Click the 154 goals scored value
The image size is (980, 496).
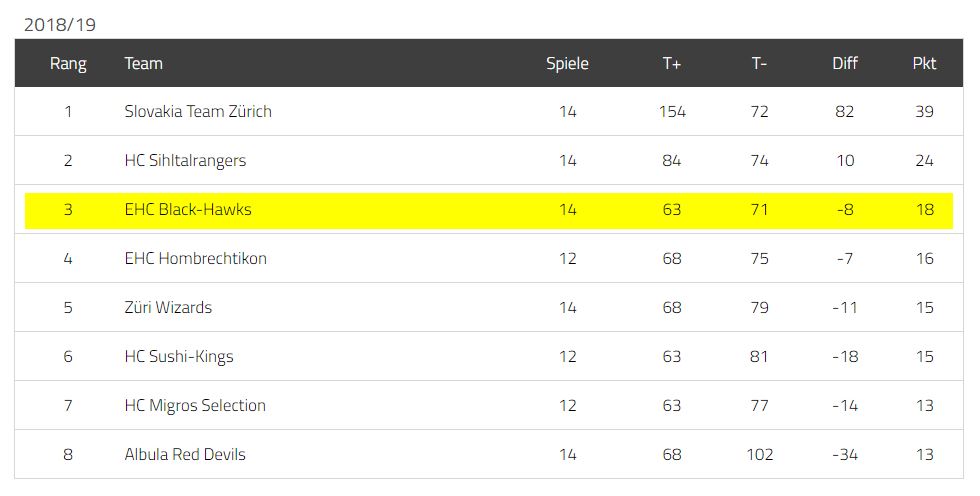(672, 111)
